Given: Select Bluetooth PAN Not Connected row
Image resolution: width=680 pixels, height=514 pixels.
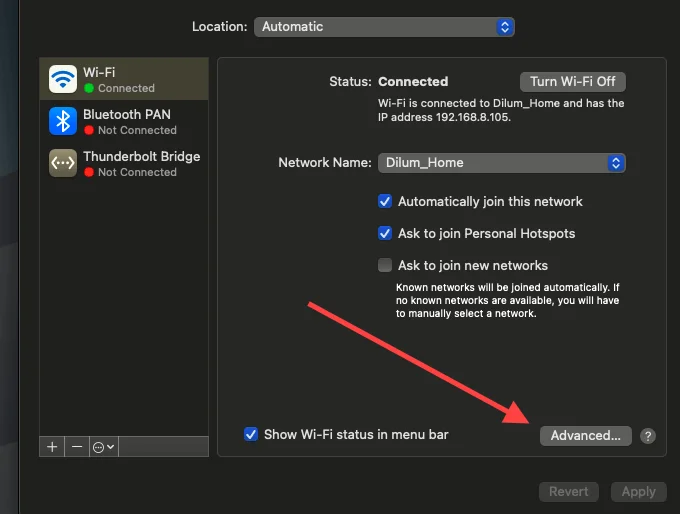Looking at the screenshot, I should tap(124, 121).
